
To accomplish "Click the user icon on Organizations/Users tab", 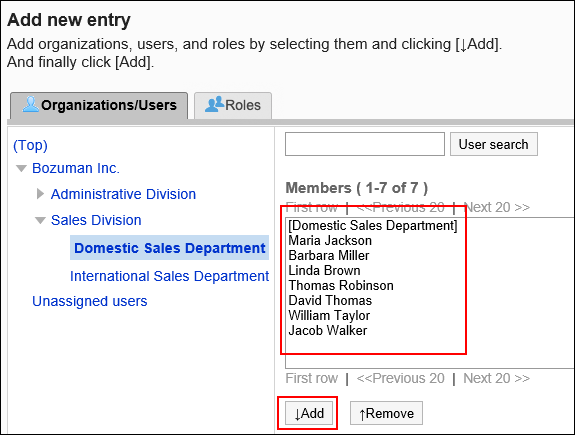I will (x=30, y=104).
